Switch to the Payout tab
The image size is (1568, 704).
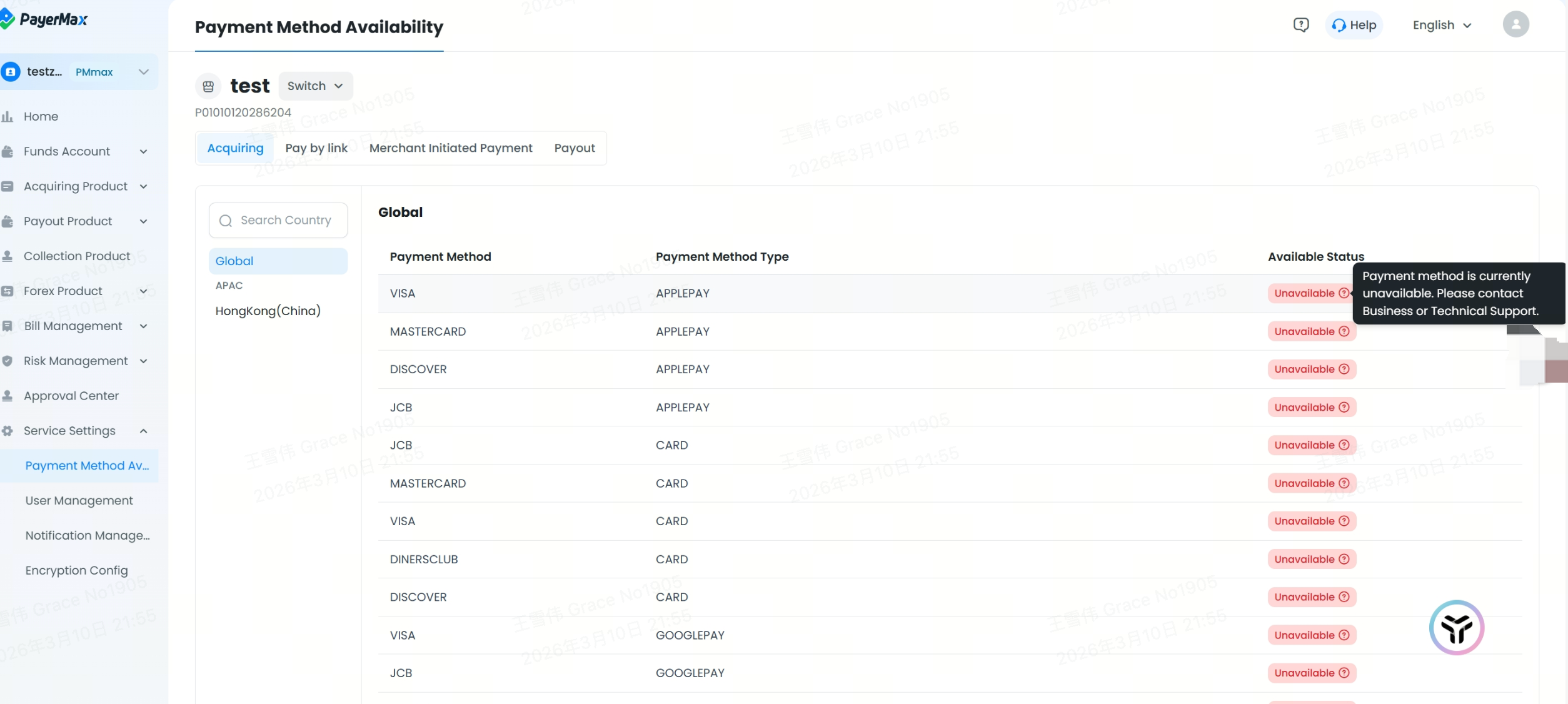[574, 148]
